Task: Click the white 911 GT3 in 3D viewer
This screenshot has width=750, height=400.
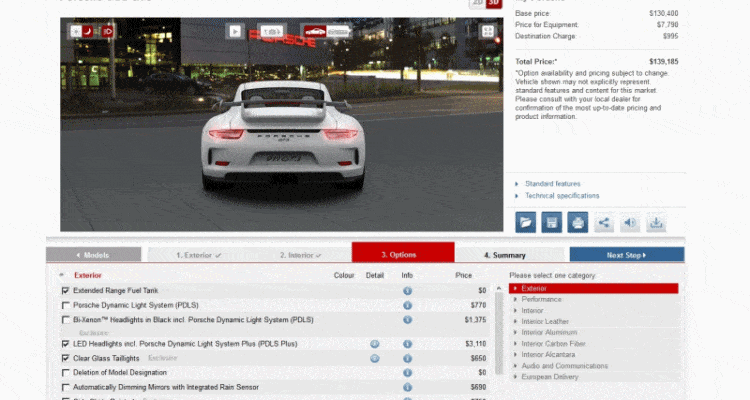Action: click(x=283, y=135)
